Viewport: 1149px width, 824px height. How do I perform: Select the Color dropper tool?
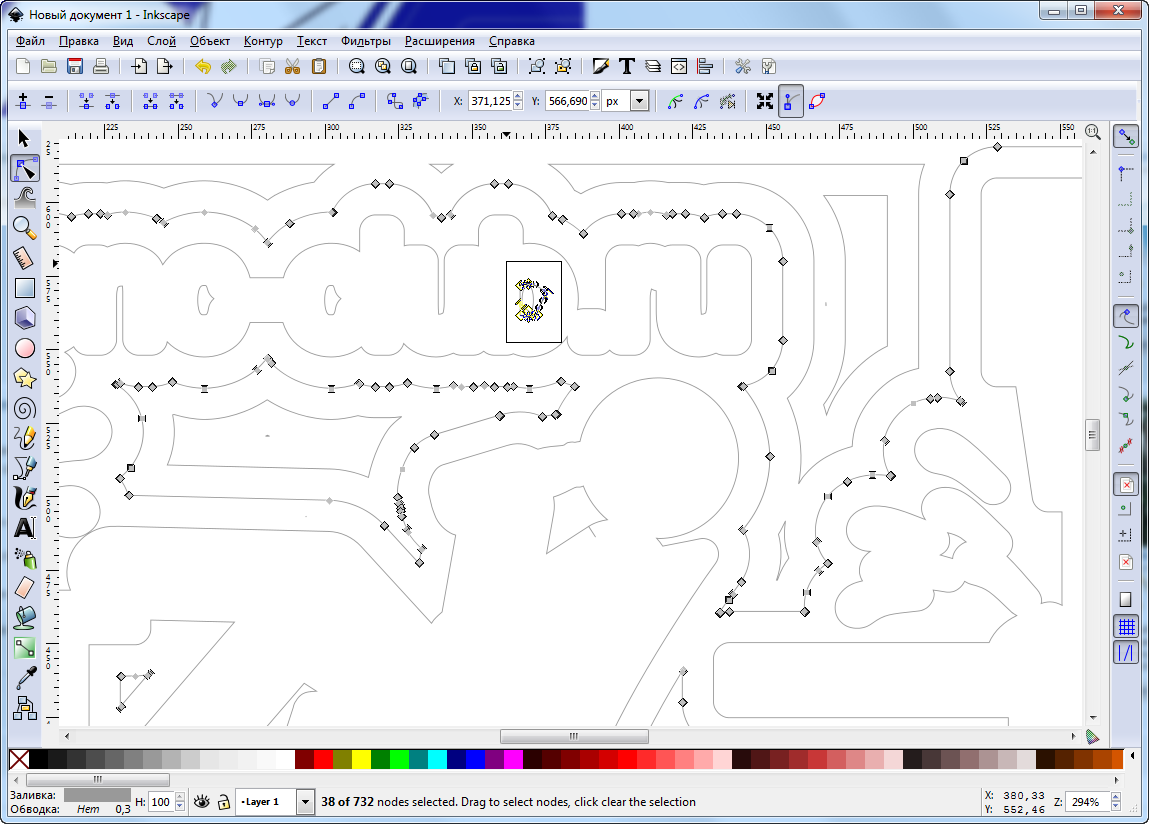pos(24,678)
